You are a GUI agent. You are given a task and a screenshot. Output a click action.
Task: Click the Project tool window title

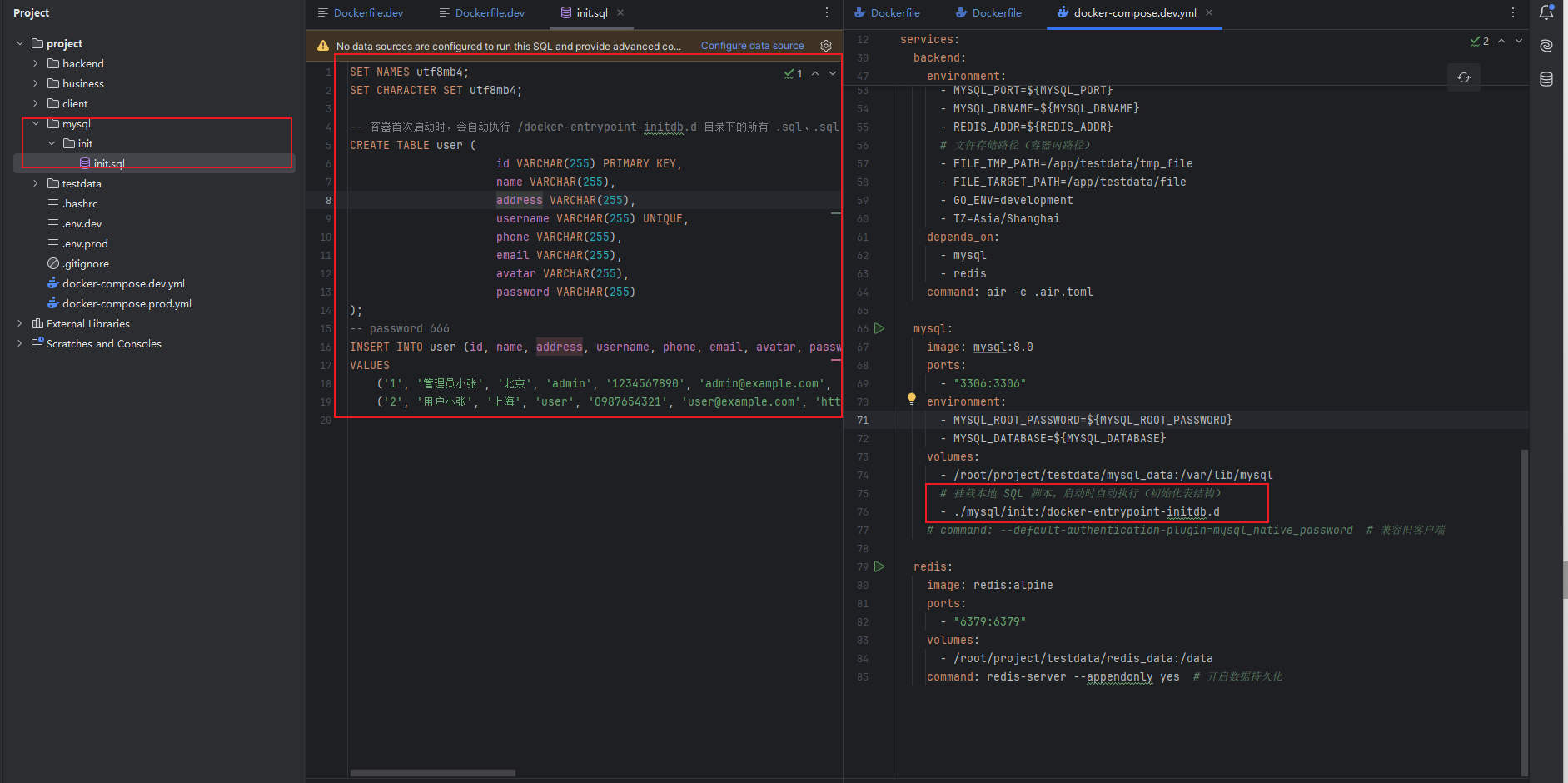pyautogui.click(x=31, y=12)
